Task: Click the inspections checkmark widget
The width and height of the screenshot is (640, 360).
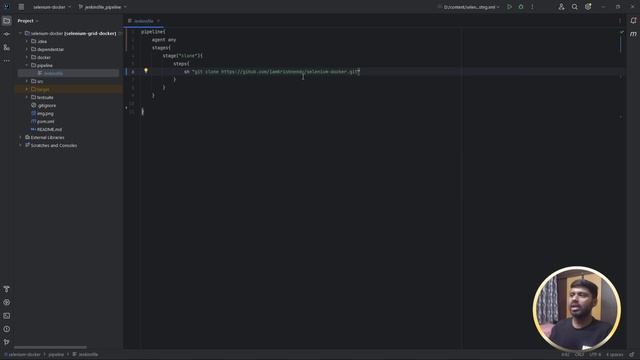Action: 622,32
